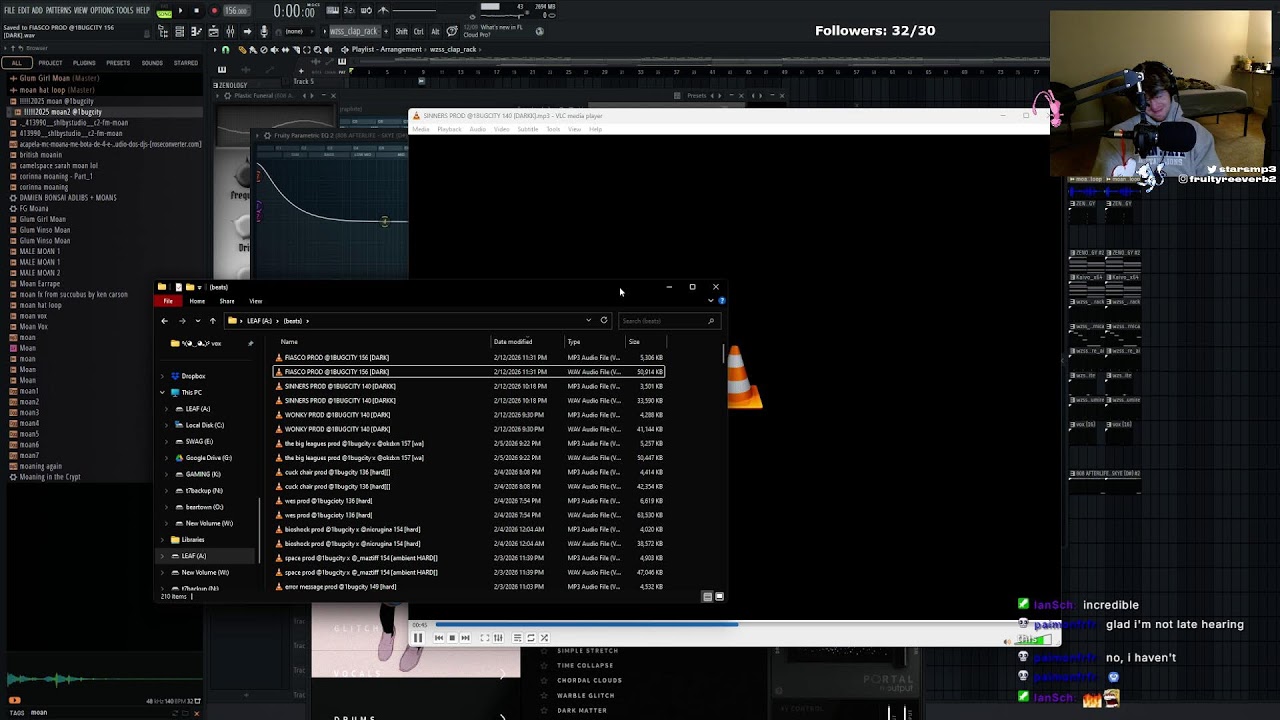
Task: Go up one folder in File Explorer
Action: pos(212,321)
